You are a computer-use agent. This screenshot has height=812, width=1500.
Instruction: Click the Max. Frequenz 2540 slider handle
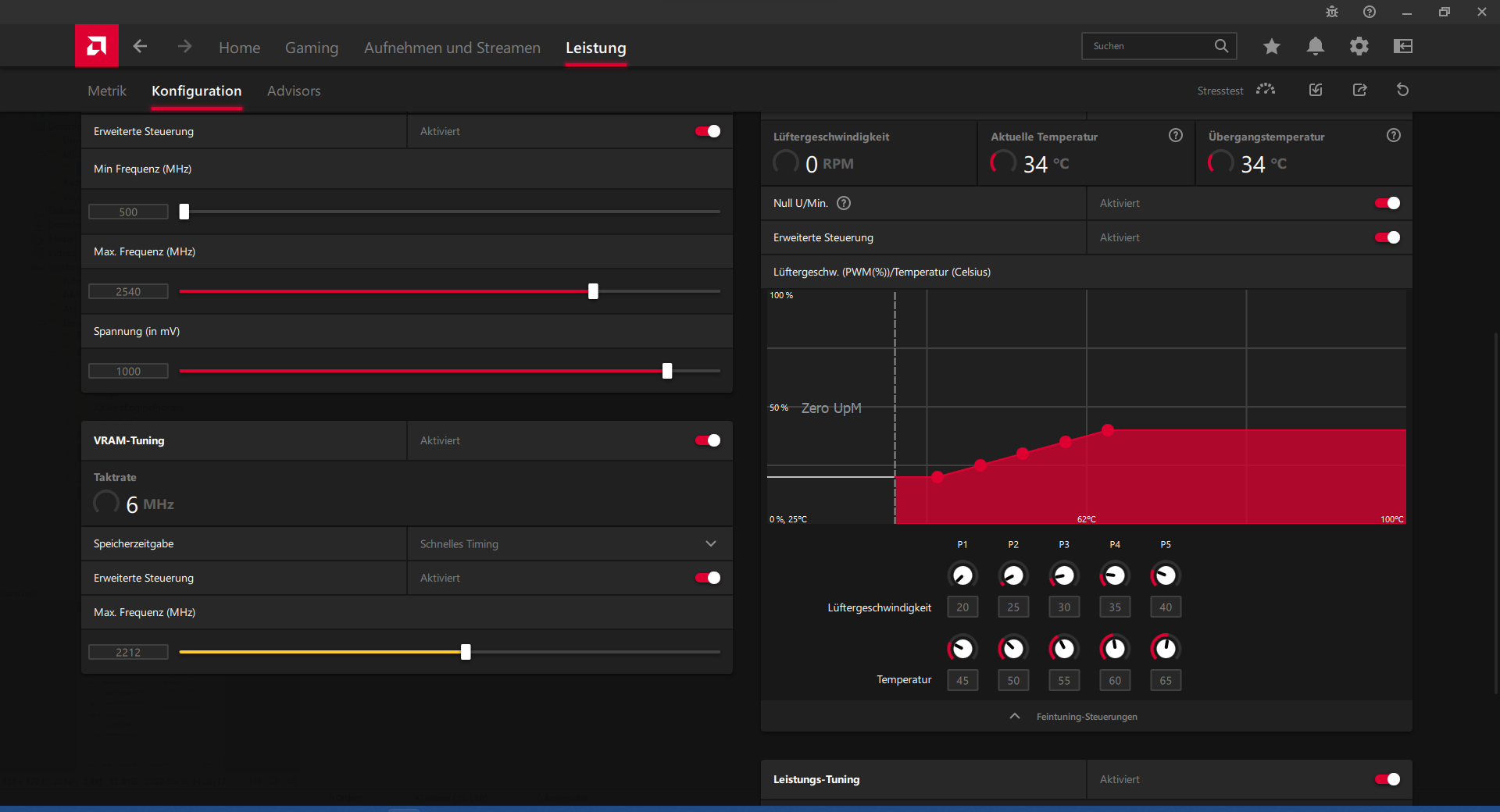[593, 291]
